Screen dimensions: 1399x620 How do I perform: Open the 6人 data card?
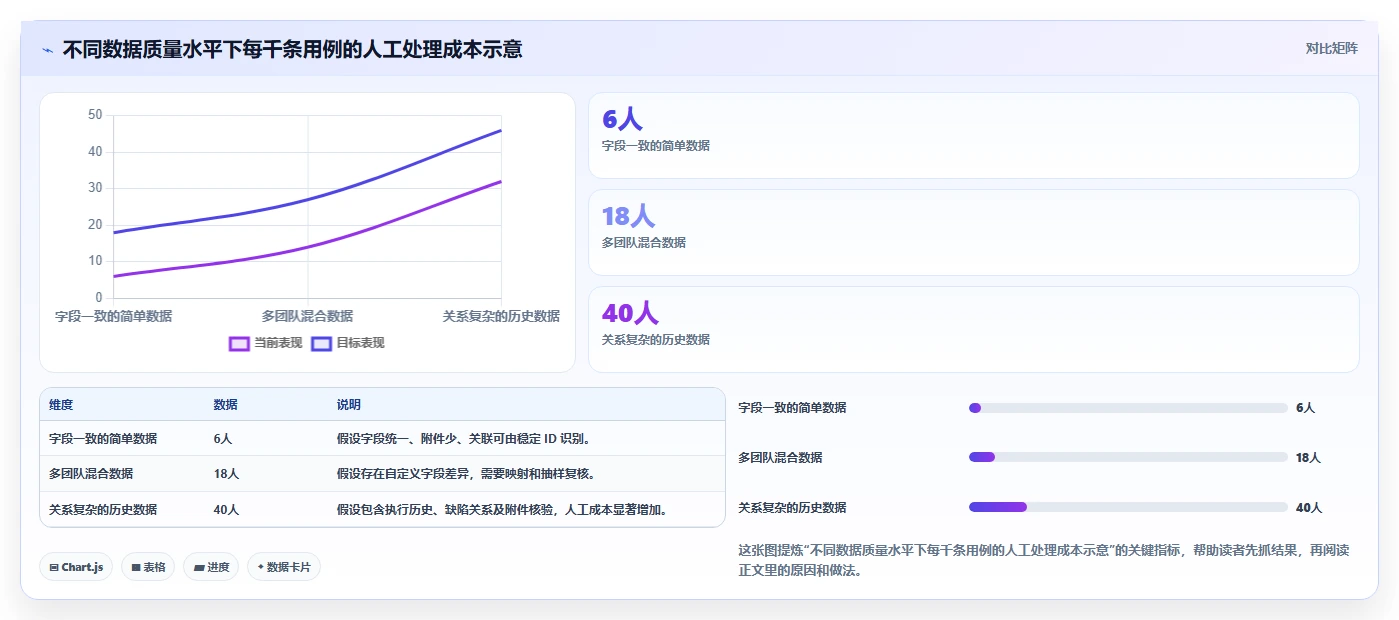pos(974,136)
